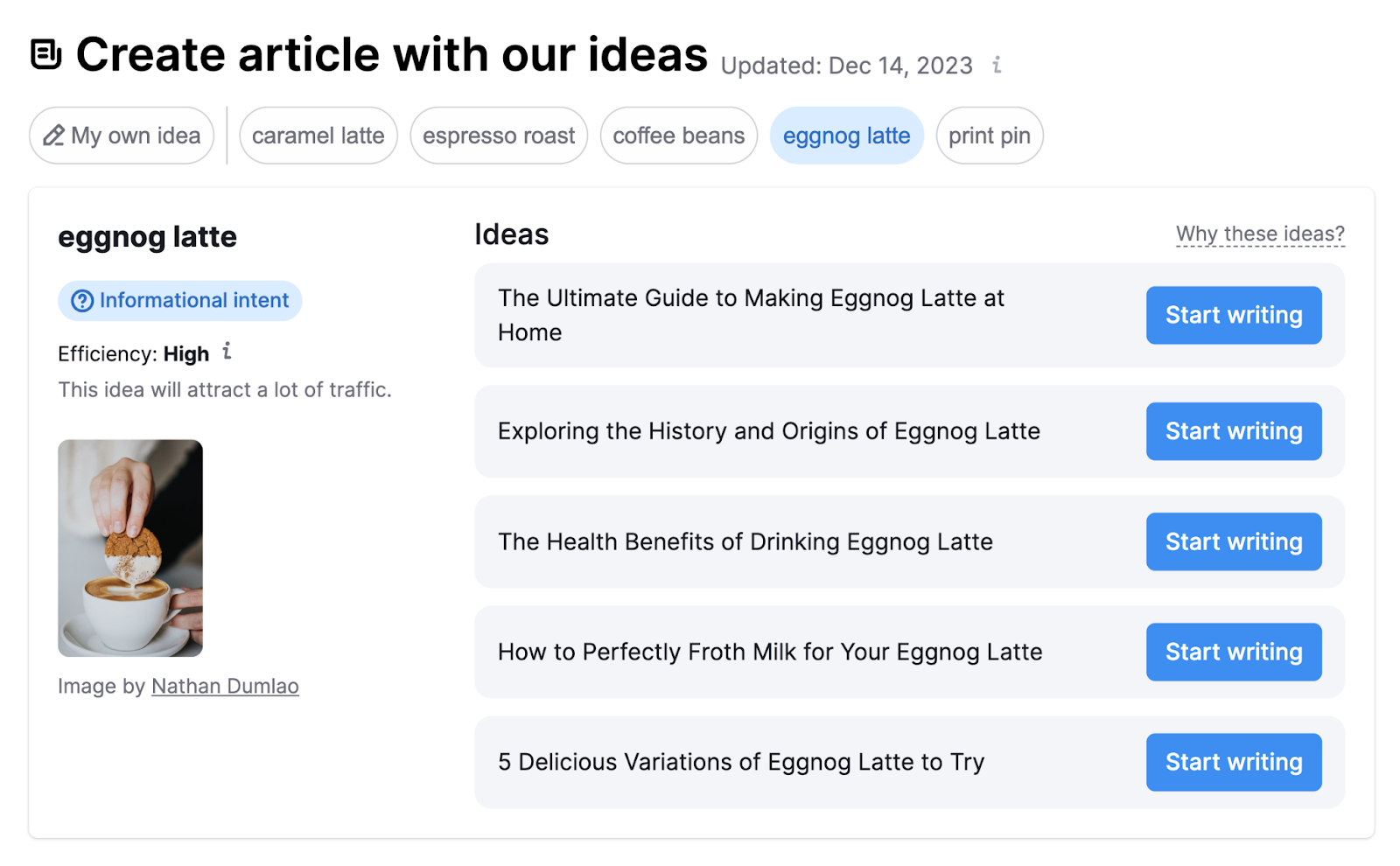Click the article icon beside the page title
The height and width of the screenshot is (866, 1400).
coord(46,54)
